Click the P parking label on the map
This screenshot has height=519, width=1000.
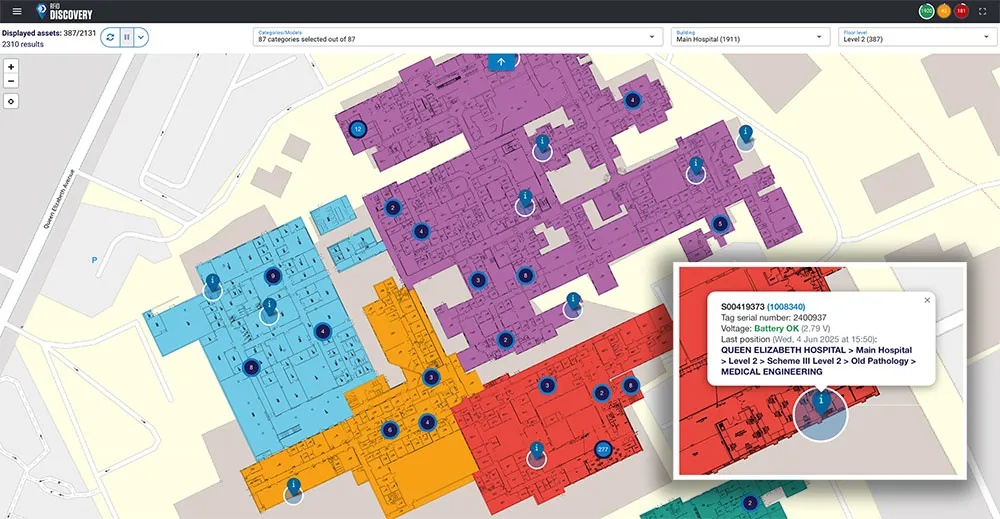coord(94,260)
